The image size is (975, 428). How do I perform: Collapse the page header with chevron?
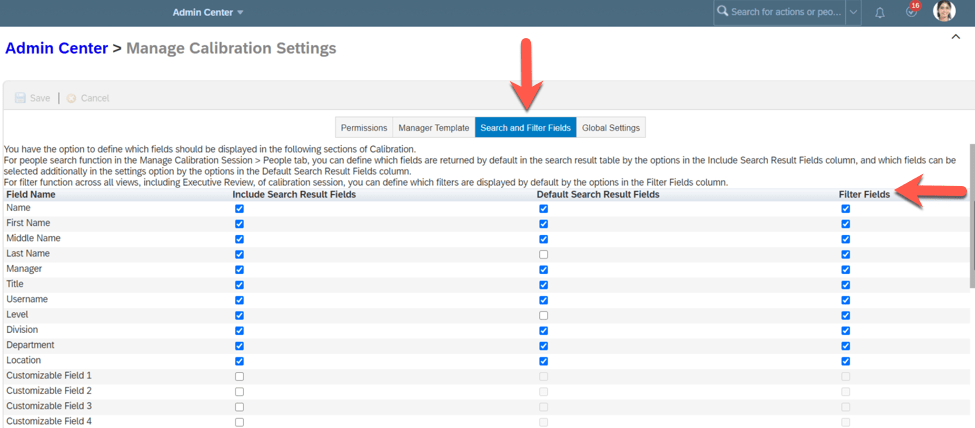(x=955, y=37)
